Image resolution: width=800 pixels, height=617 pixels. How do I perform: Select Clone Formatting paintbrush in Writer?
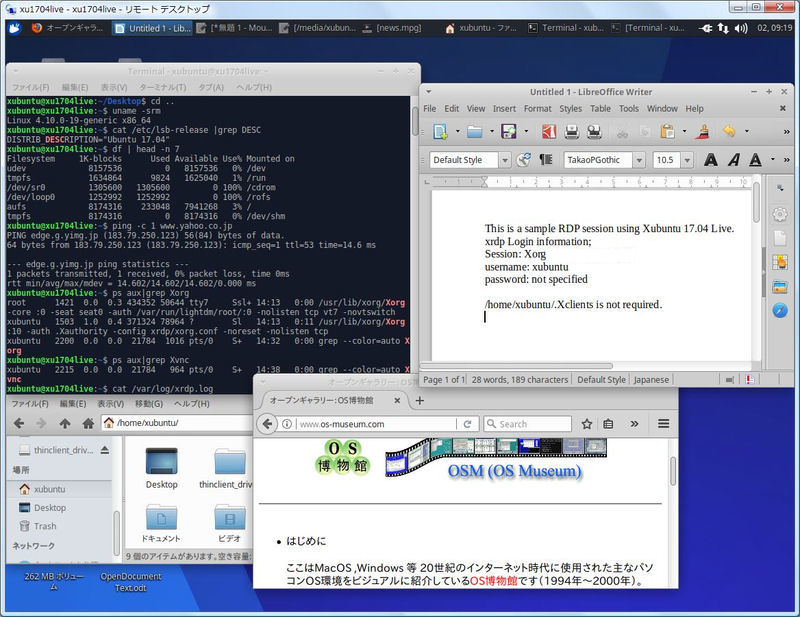click(x=703, y=132)
